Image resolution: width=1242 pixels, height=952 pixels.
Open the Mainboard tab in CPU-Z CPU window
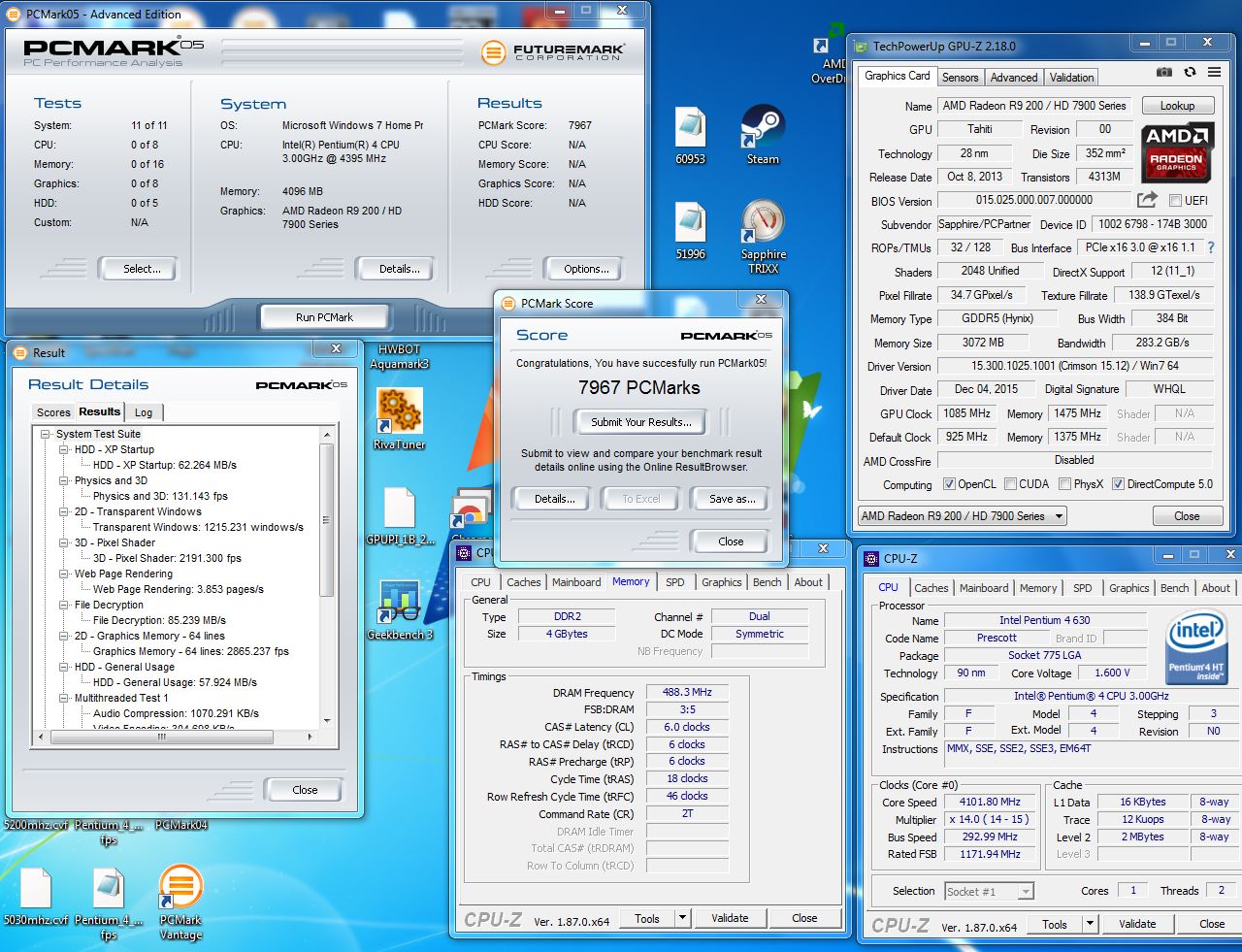[984, 588]
